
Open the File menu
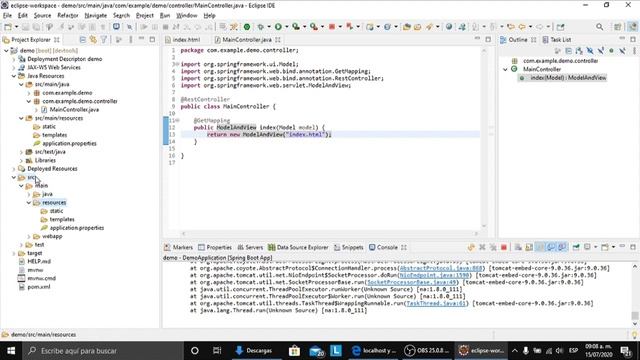7,16
